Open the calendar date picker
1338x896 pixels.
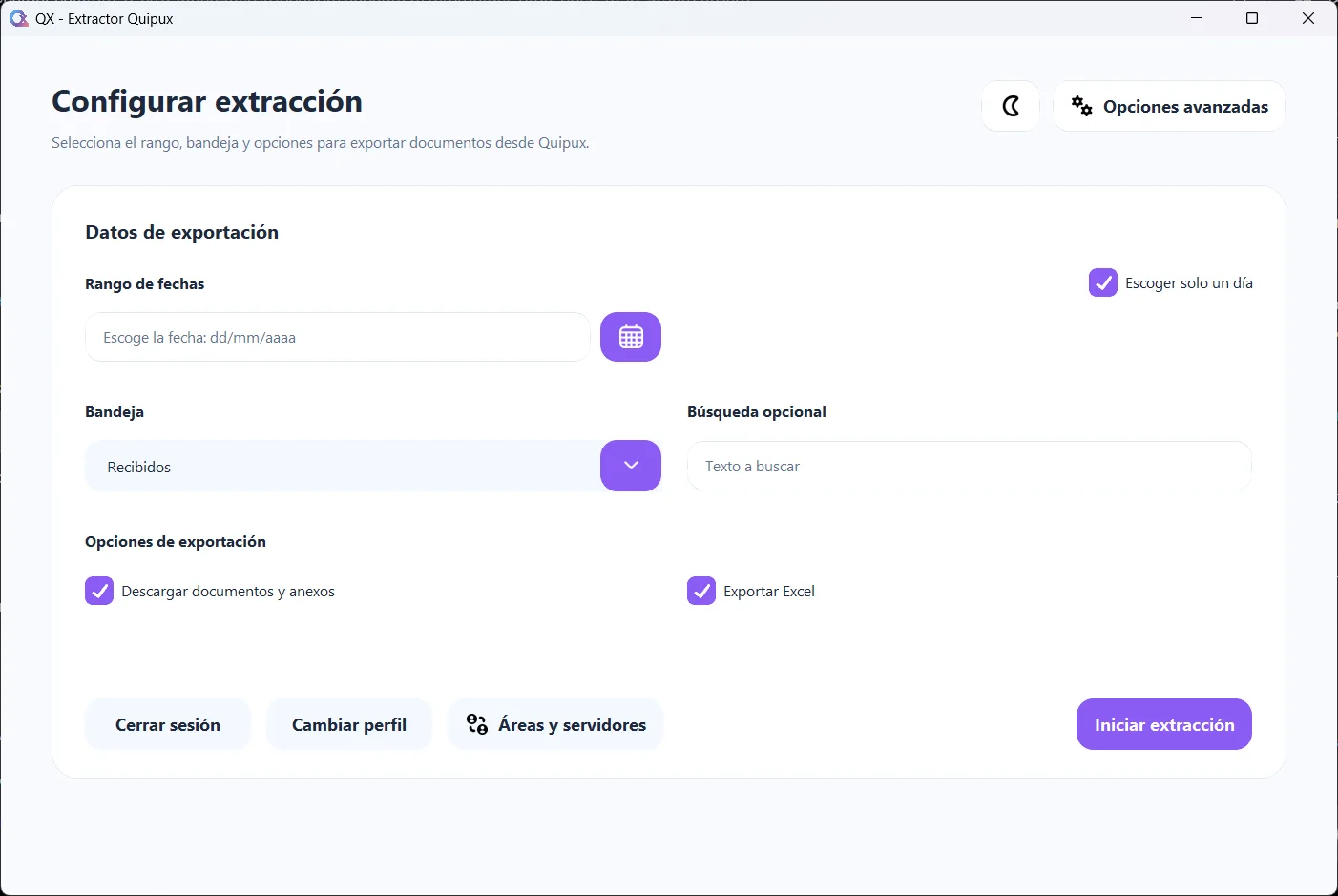pyautogui.click(x=631, y=337)
